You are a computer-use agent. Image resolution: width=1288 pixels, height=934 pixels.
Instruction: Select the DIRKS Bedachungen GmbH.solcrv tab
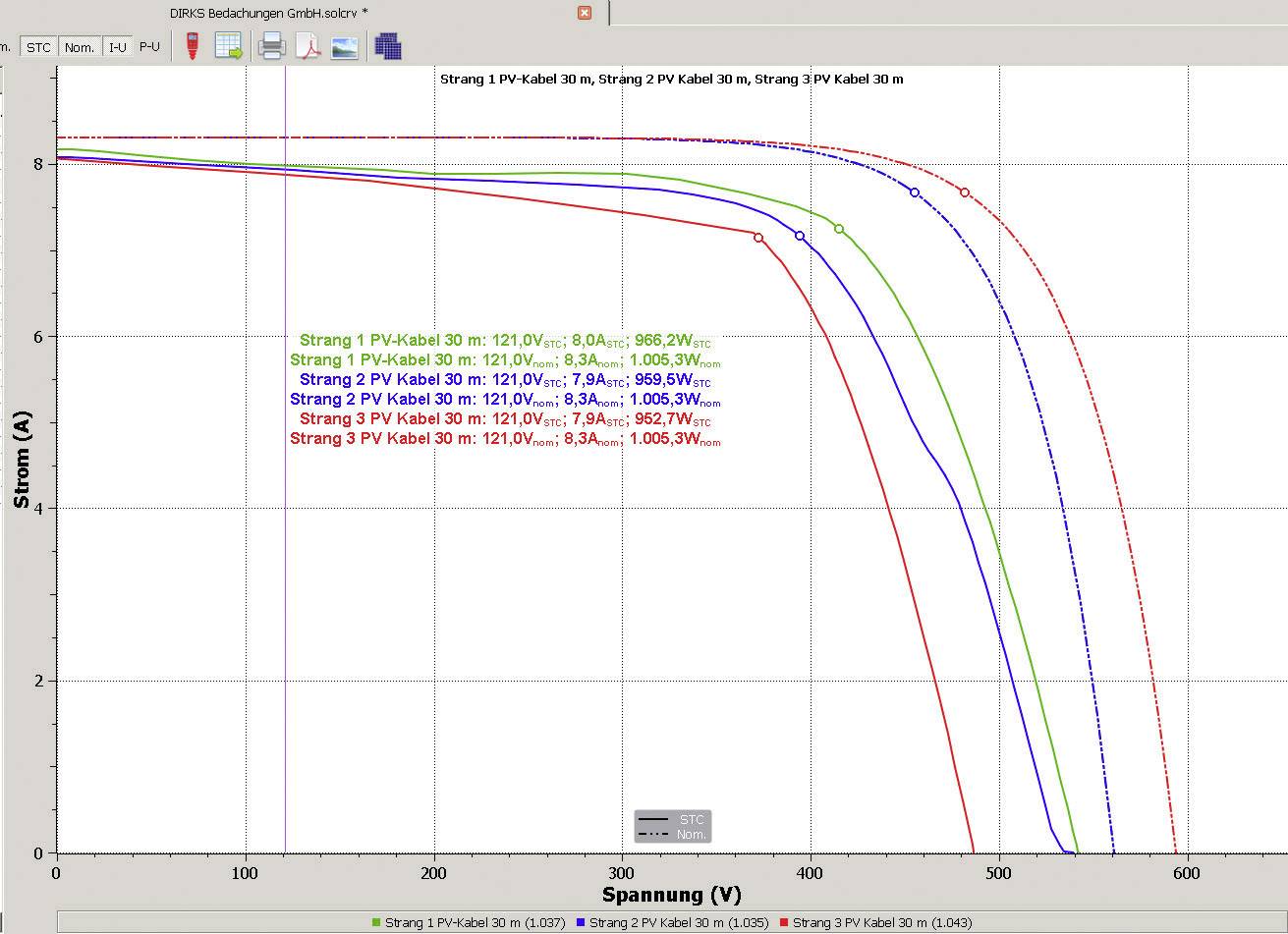(265, 13)
